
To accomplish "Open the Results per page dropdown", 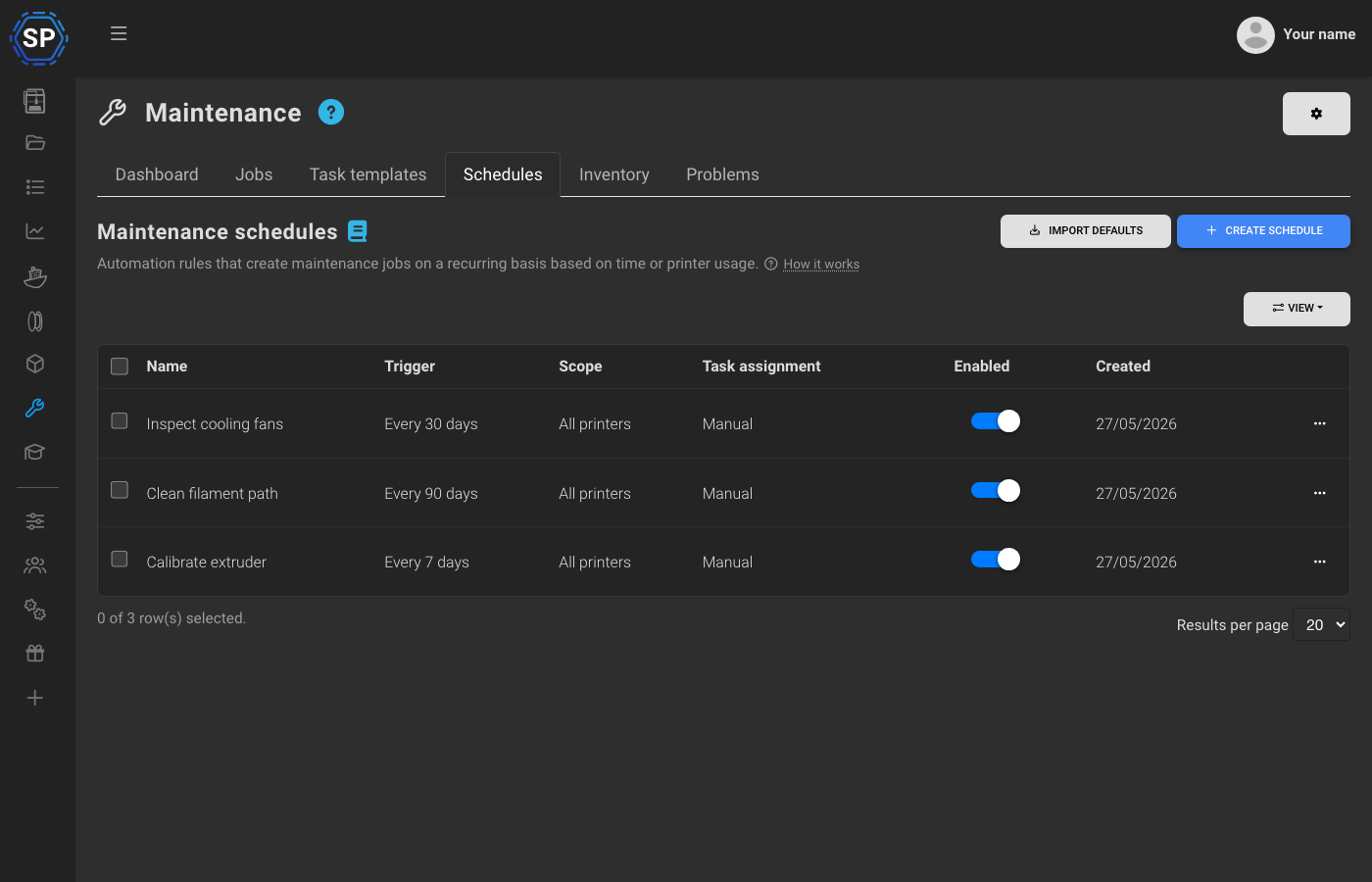I will [1321, 624].
